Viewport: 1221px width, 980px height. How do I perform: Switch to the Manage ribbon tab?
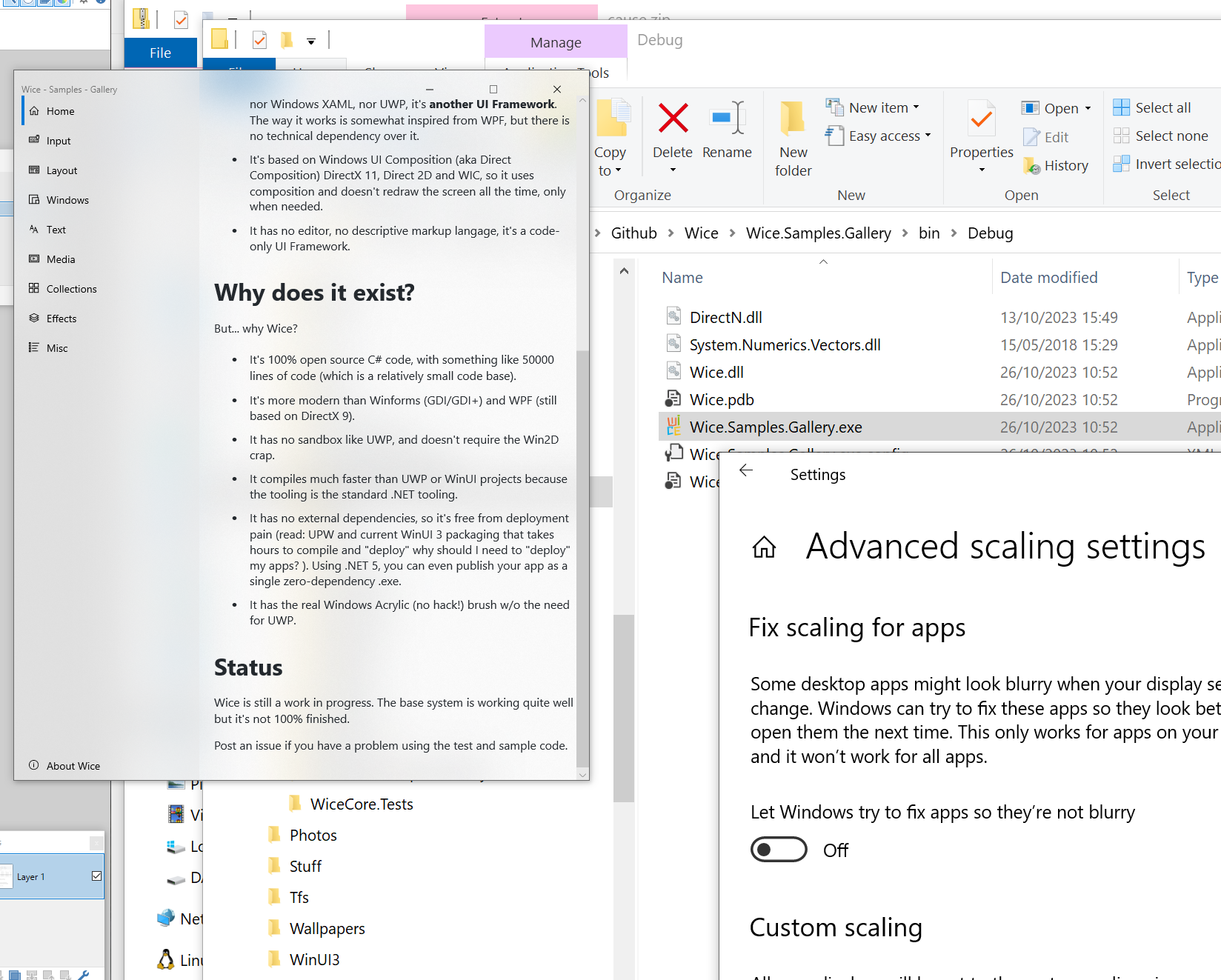[556, 41]
